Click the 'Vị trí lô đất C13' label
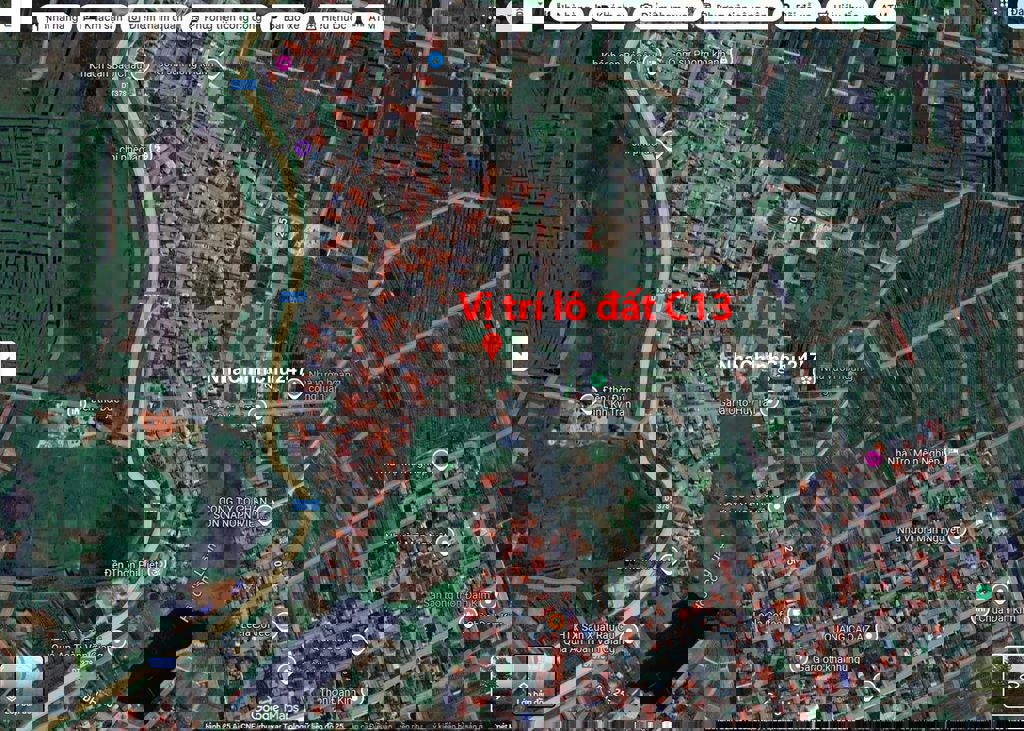The image size is (1024, 731). point(596,308)
